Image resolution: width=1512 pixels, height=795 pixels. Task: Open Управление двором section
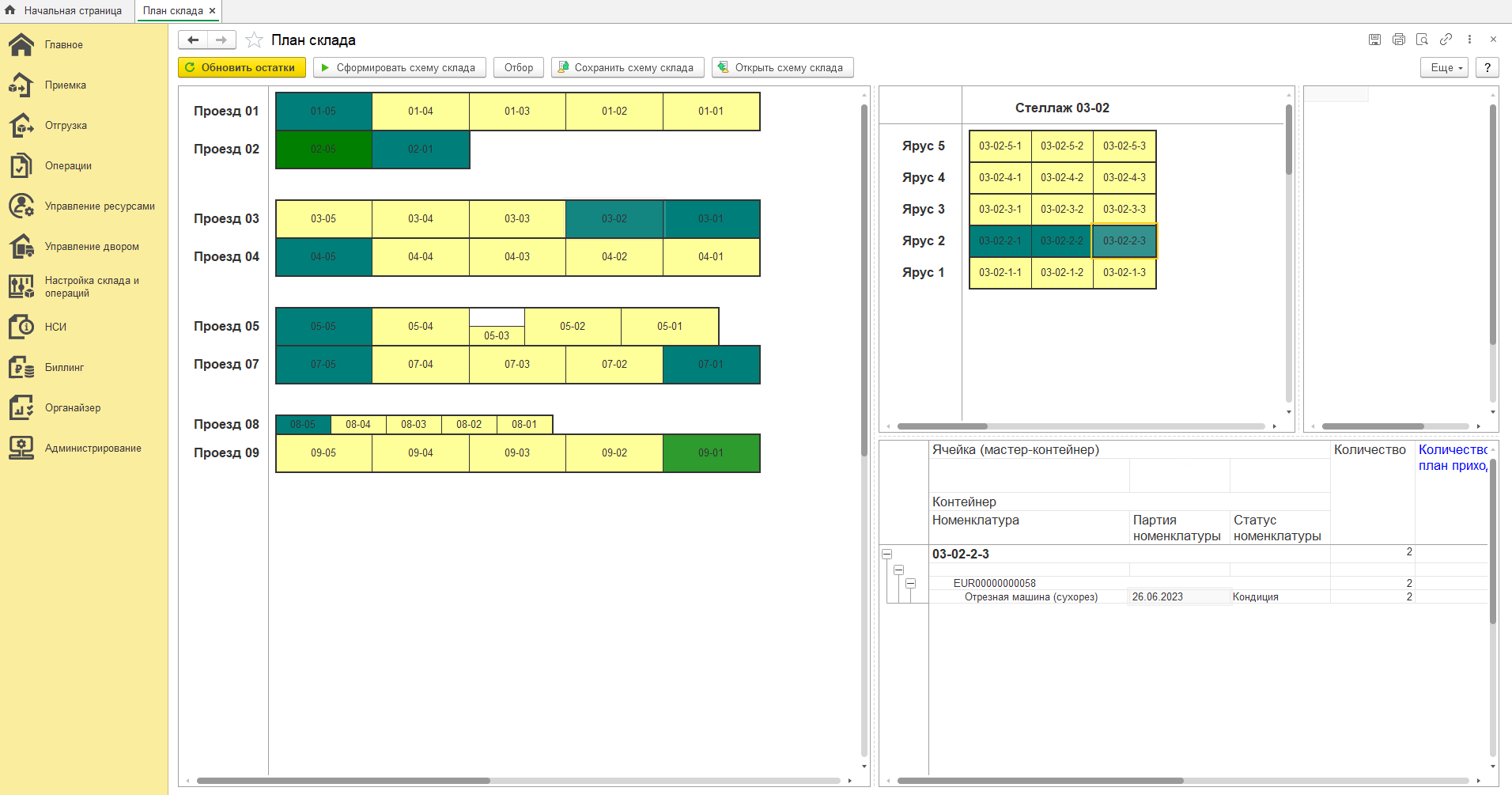point(92,247)
